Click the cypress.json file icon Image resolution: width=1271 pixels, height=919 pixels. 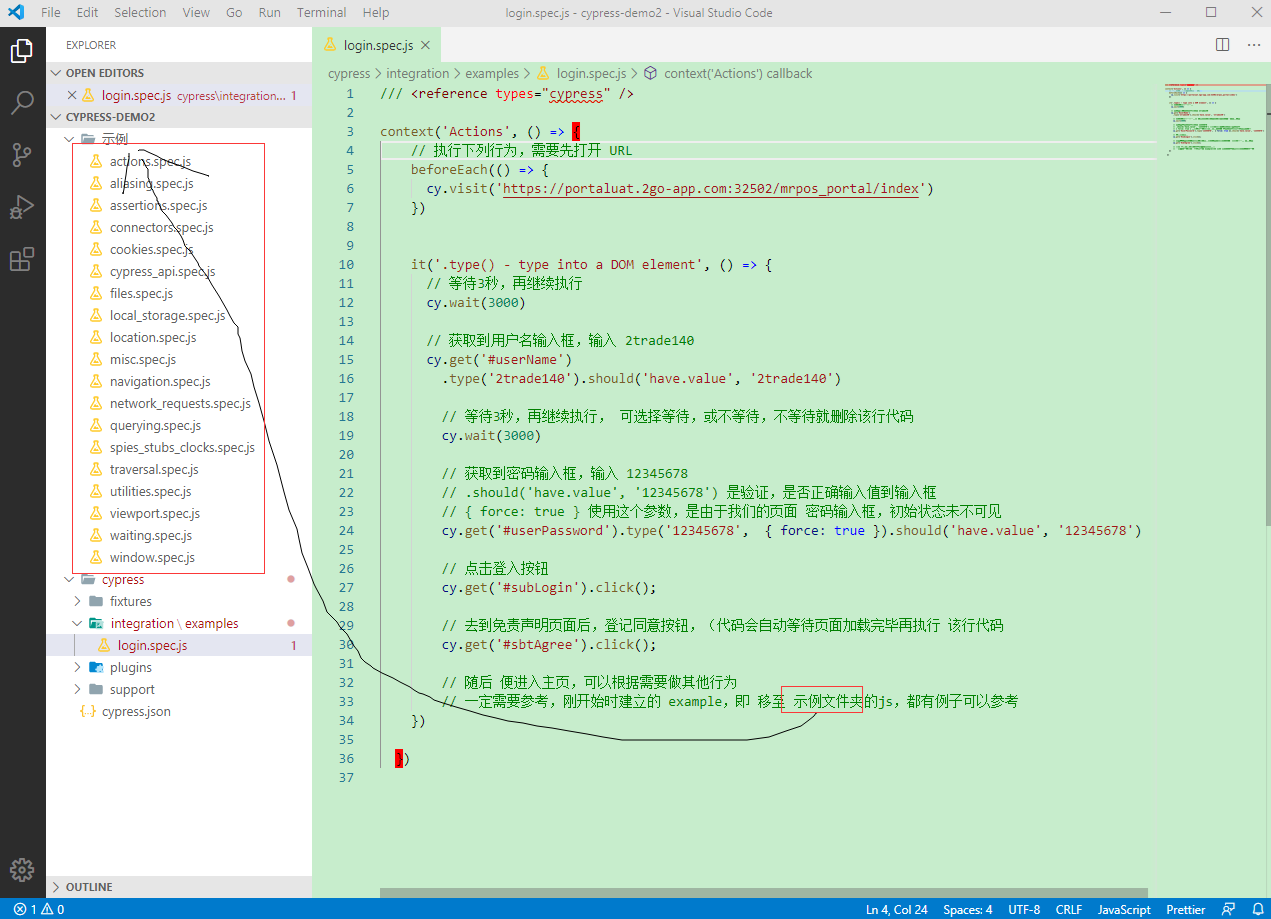point(88,711)
